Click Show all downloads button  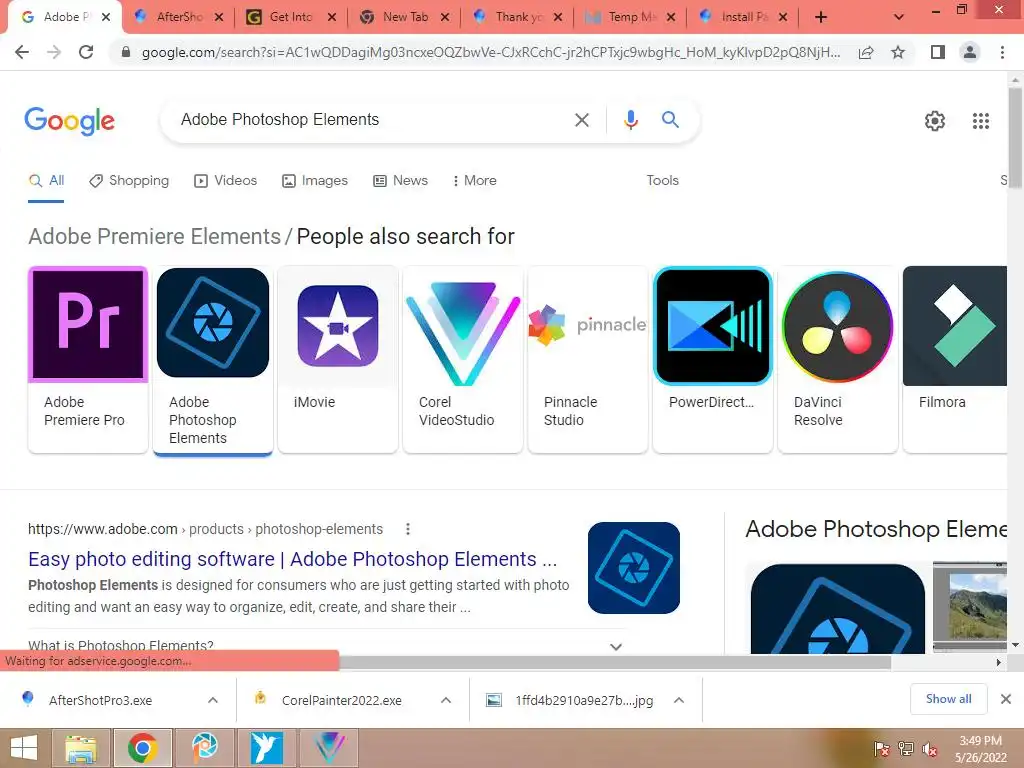pyautogui.click(x=948, y=699)
